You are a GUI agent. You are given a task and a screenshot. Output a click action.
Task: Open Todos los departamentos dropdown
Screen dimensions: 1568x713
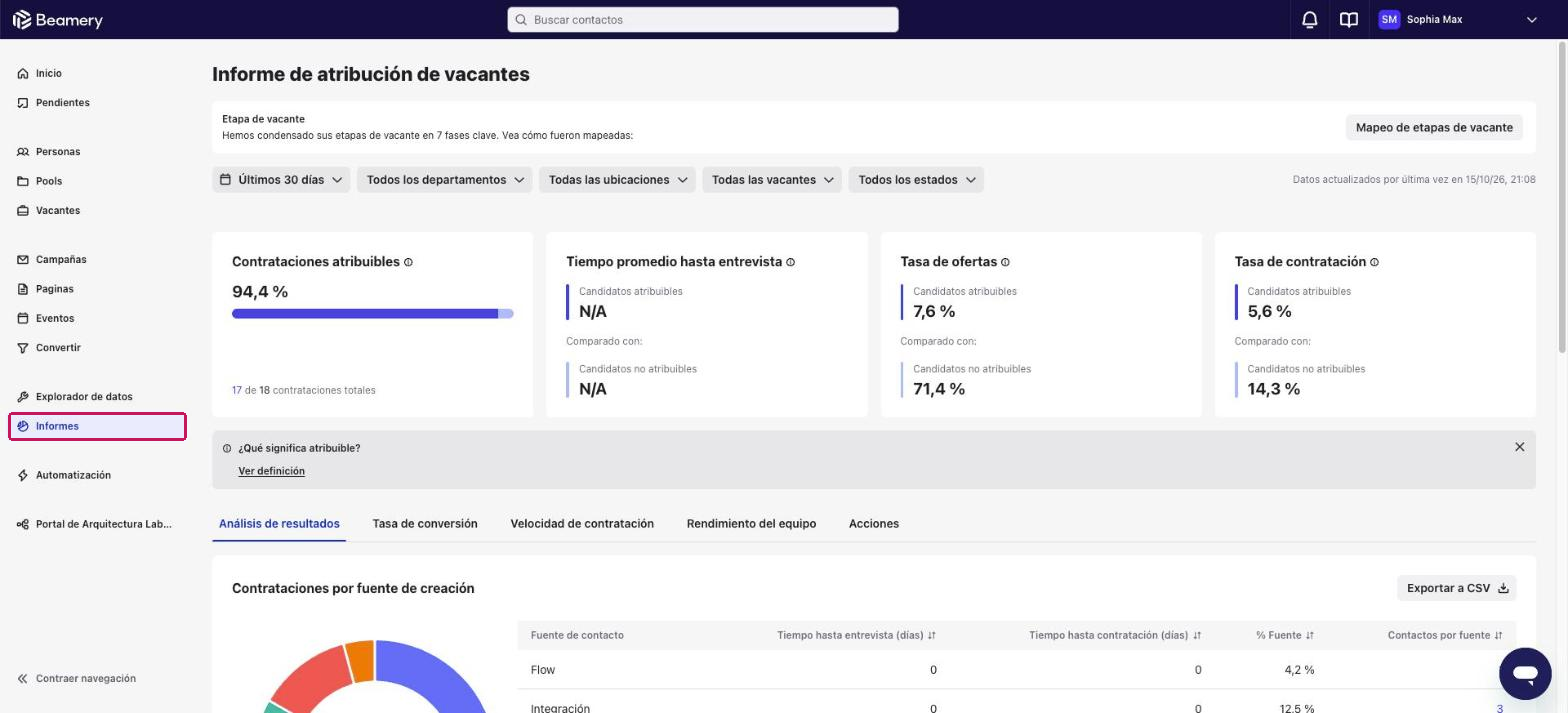(x=445, y=180)
